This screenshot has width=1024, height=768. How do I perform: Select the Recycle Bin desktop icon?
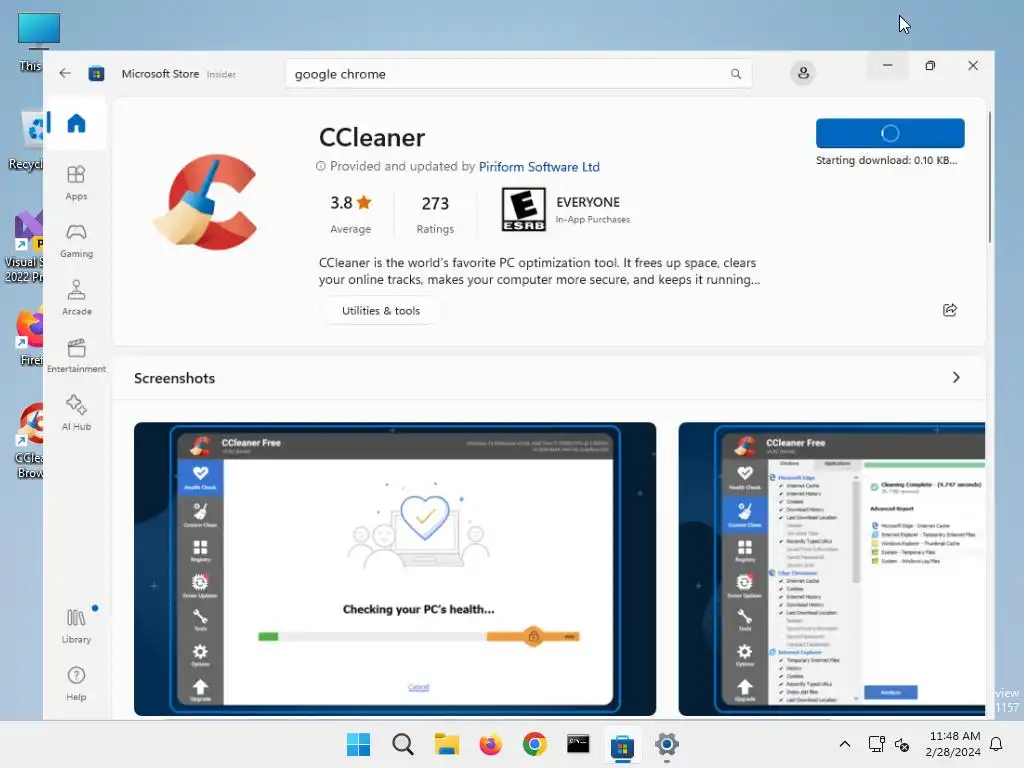[26, 140]
